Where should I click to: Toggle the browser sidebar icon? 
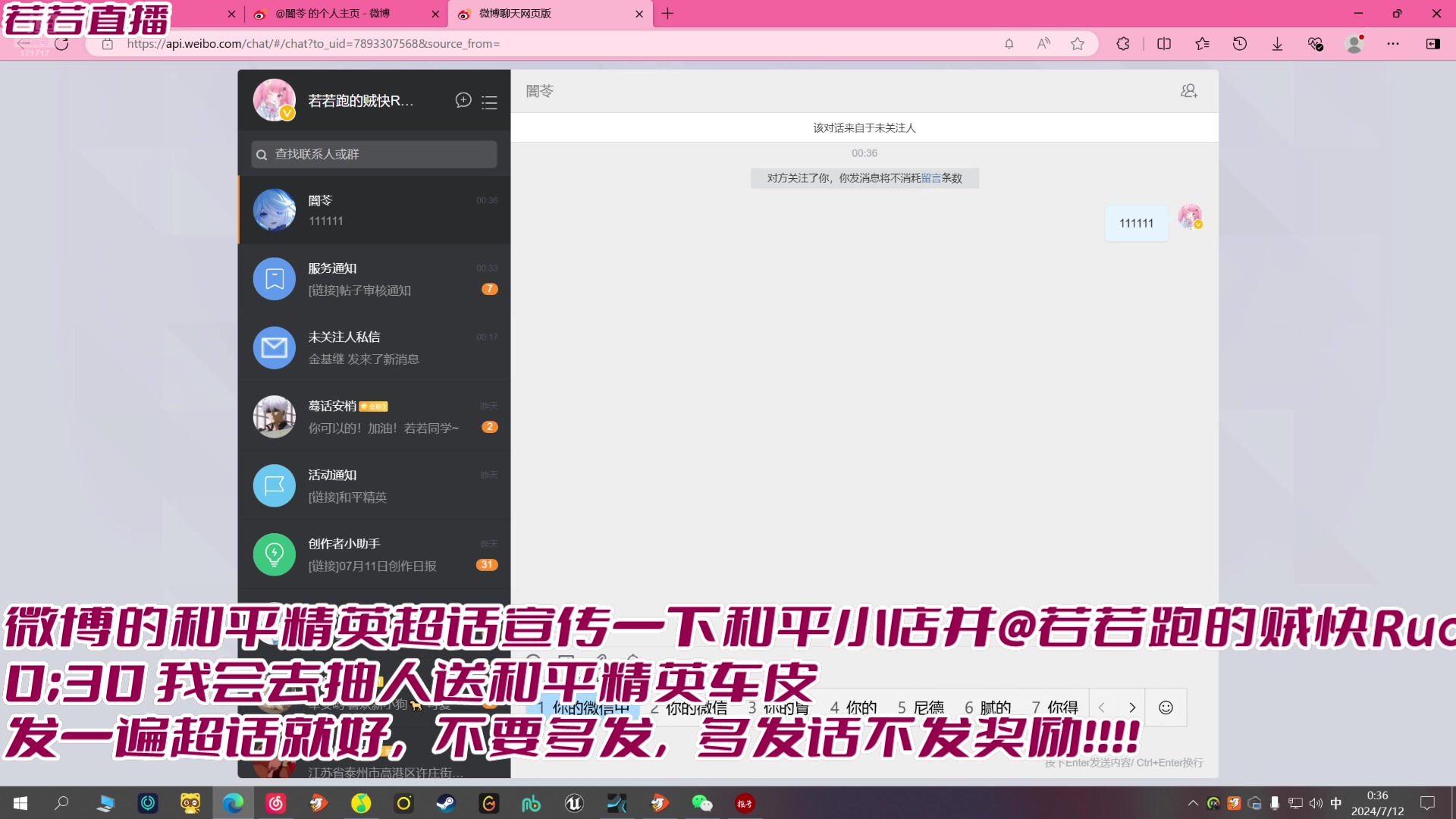(x=1433, y=44)
